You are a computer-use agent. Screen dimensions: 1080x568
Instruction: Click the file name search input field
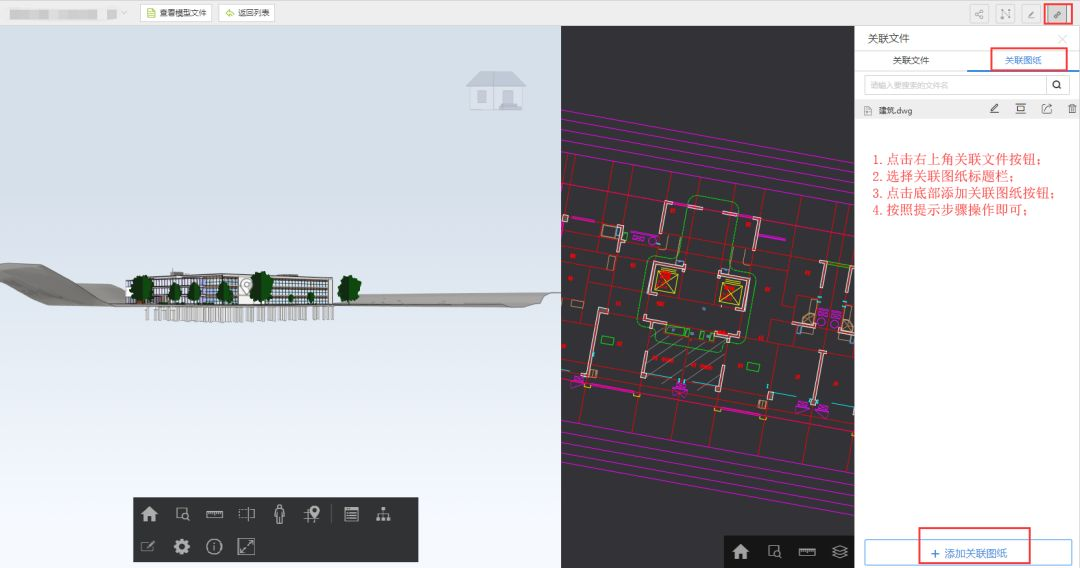click(x=952, y=86)
